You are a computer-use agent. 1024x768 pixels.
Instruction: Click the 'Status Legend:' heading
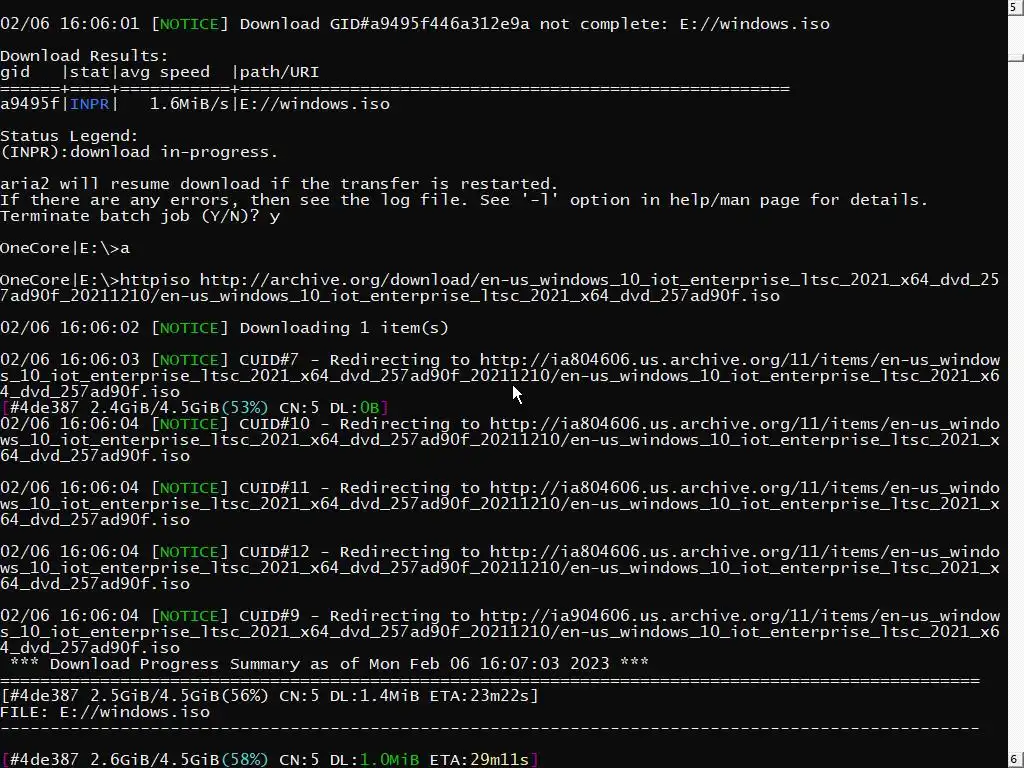pyautogui.click(x=69, y=136)
